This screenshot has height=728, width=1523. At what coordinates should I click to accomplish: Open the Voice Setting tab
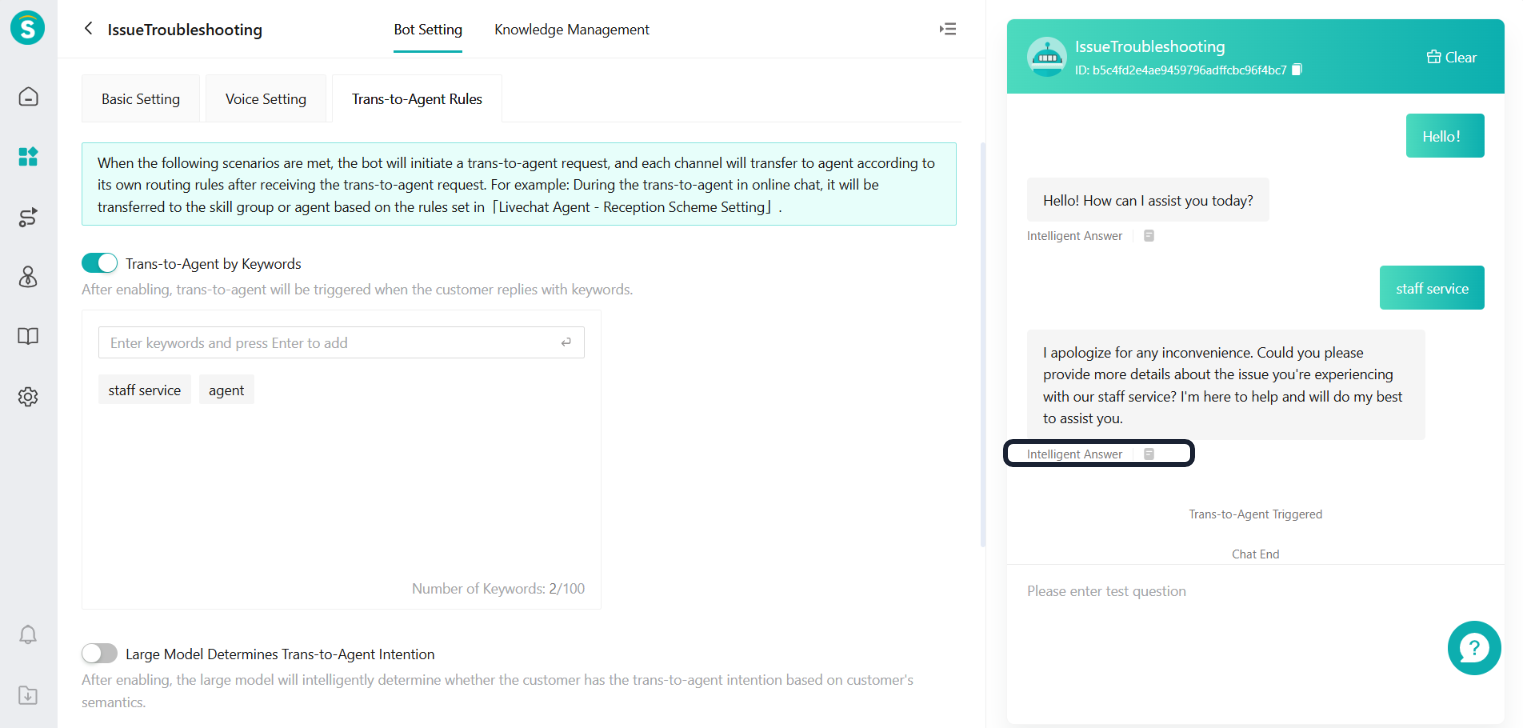click(x=266, y=99)
